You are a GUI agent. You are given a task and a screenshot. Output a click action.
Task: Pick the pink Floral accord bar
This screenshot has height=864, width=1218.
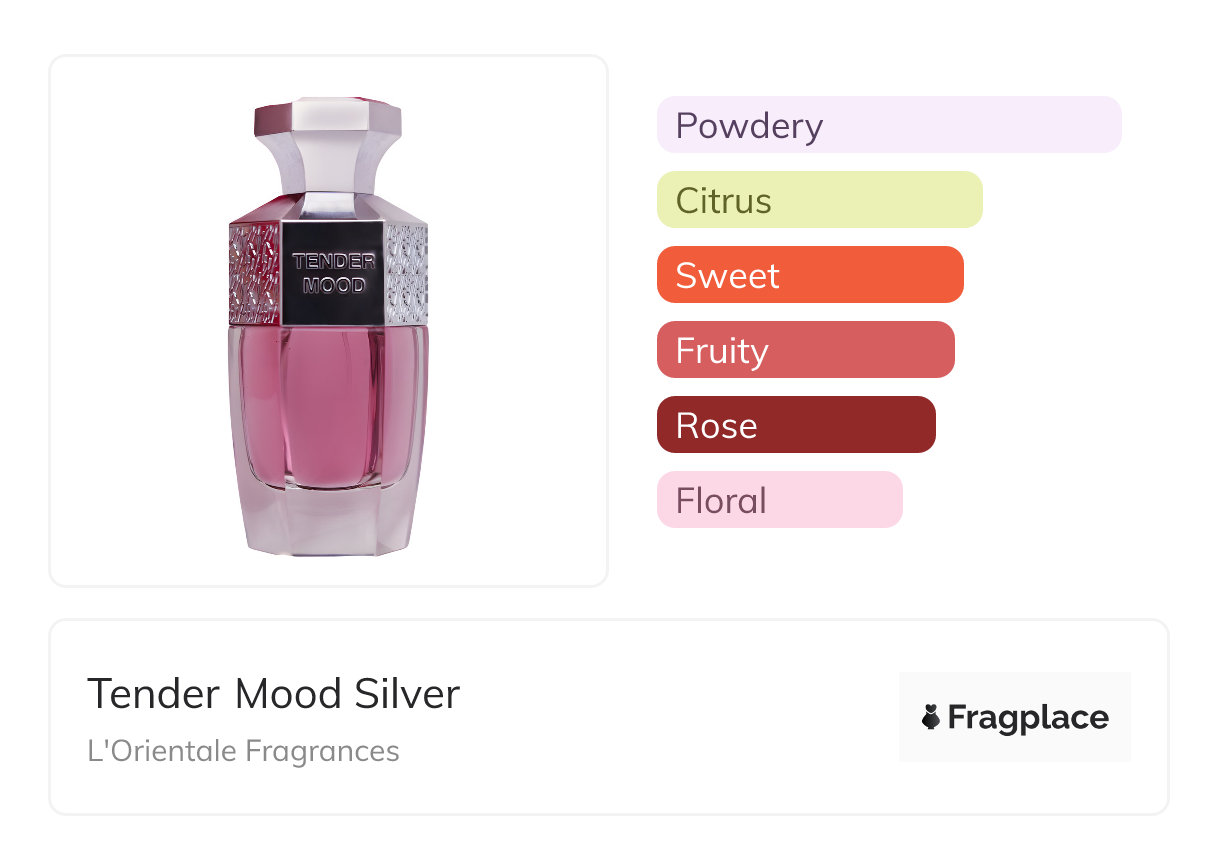[x=779, y=500]
